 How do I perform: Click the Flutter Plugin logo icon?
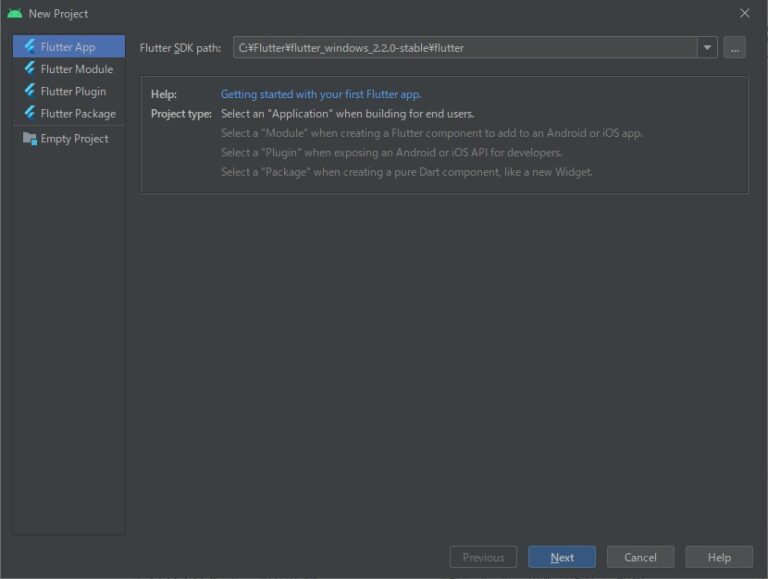click(30, 91)
